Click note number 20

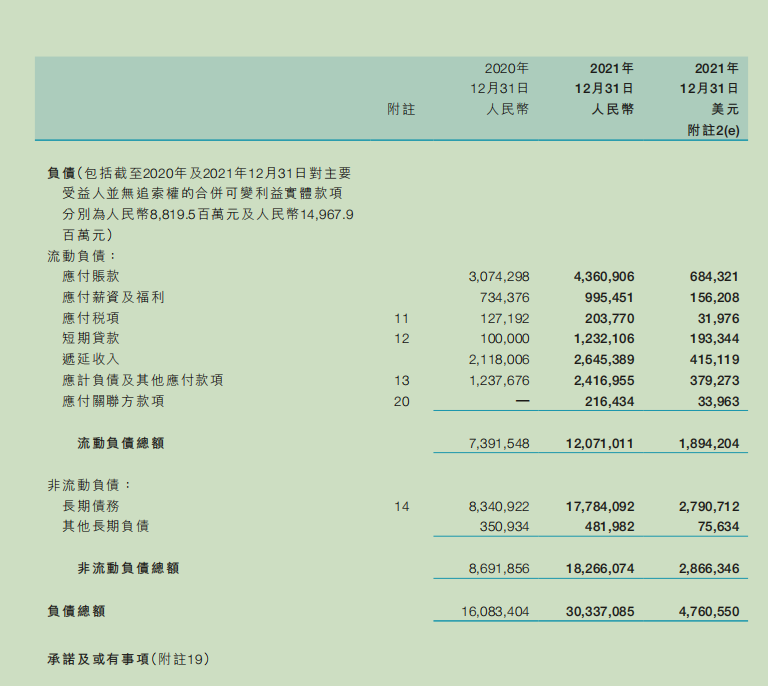coord(402,402)
